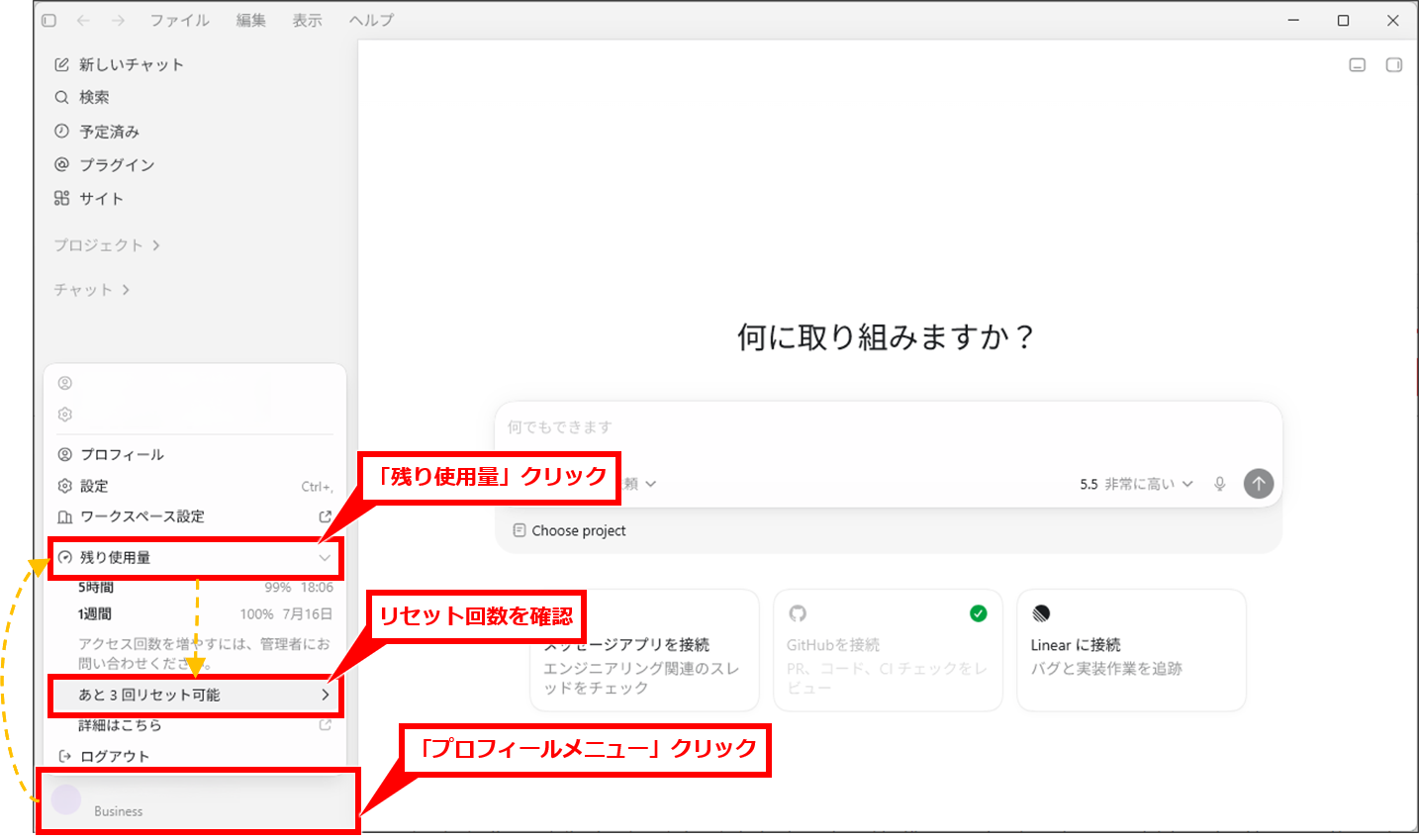Click the バグと実装作業を追跡 description

[x=1106, y=669]
